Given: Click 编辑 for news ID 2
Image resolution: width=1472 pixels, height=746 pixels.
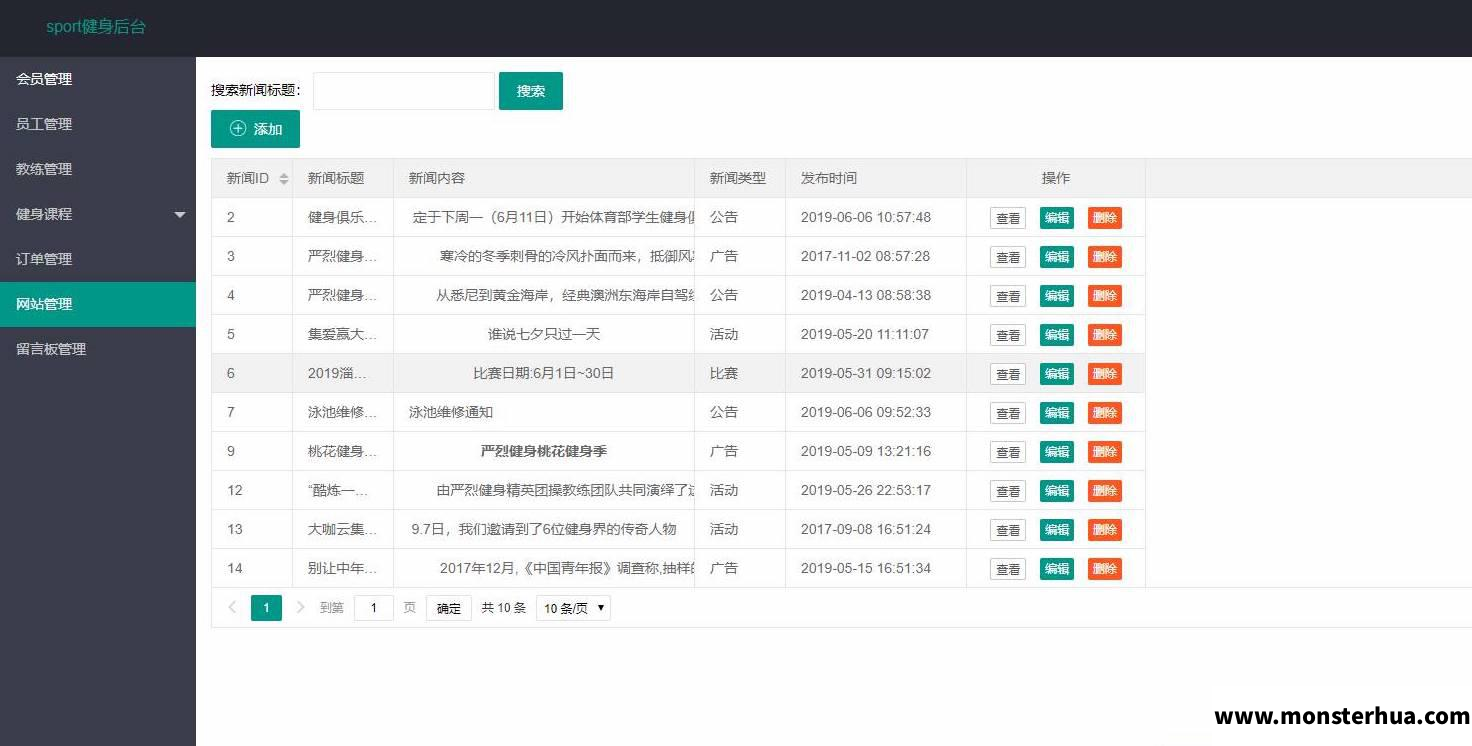Looking at the screenshot, I should 1057,218.
